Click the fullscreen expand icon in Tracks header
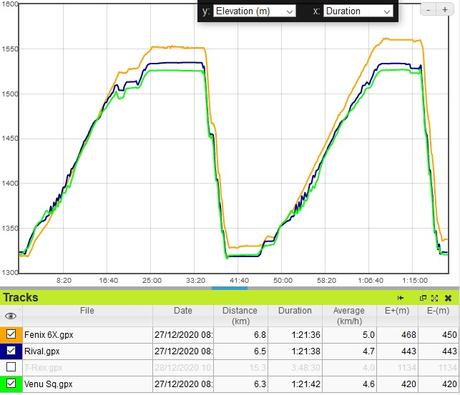Viewport: 460px width, 395px height. click(x=434, y=298)
